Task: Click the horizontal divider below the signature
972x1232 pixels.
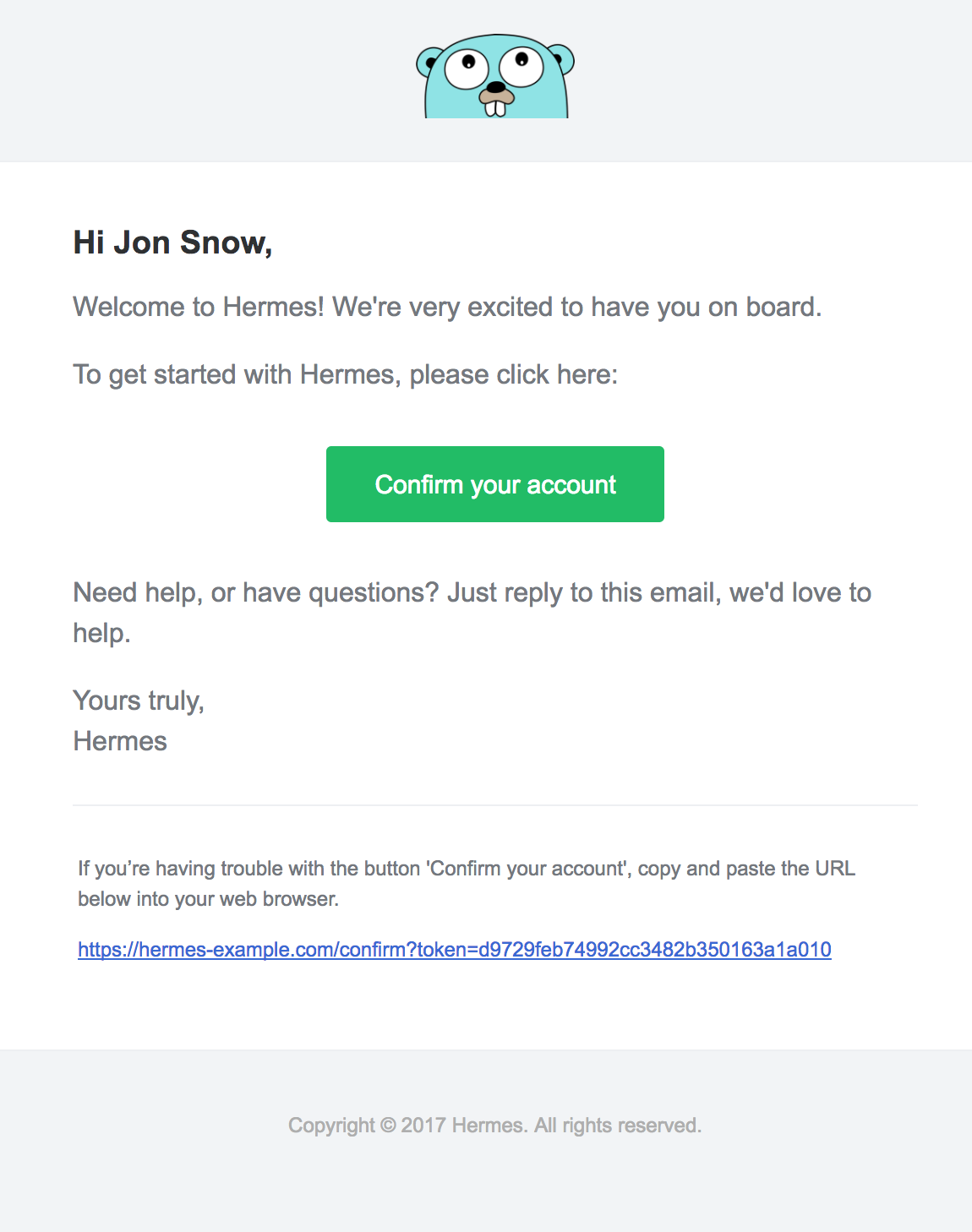Action: pos(494,805)
